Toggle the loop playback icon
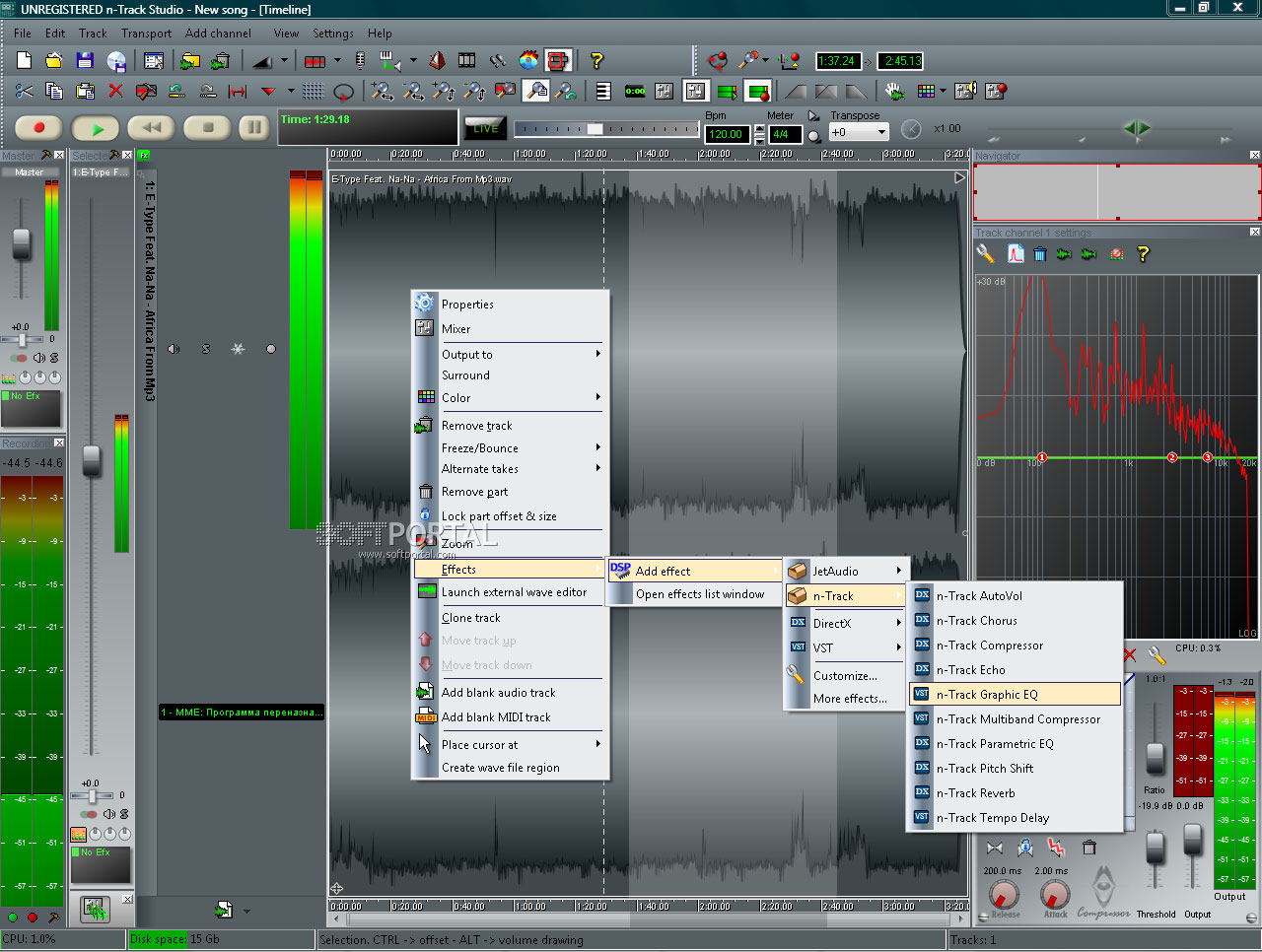This screenshot has height=952, width=1262. [x=343, y=92]
